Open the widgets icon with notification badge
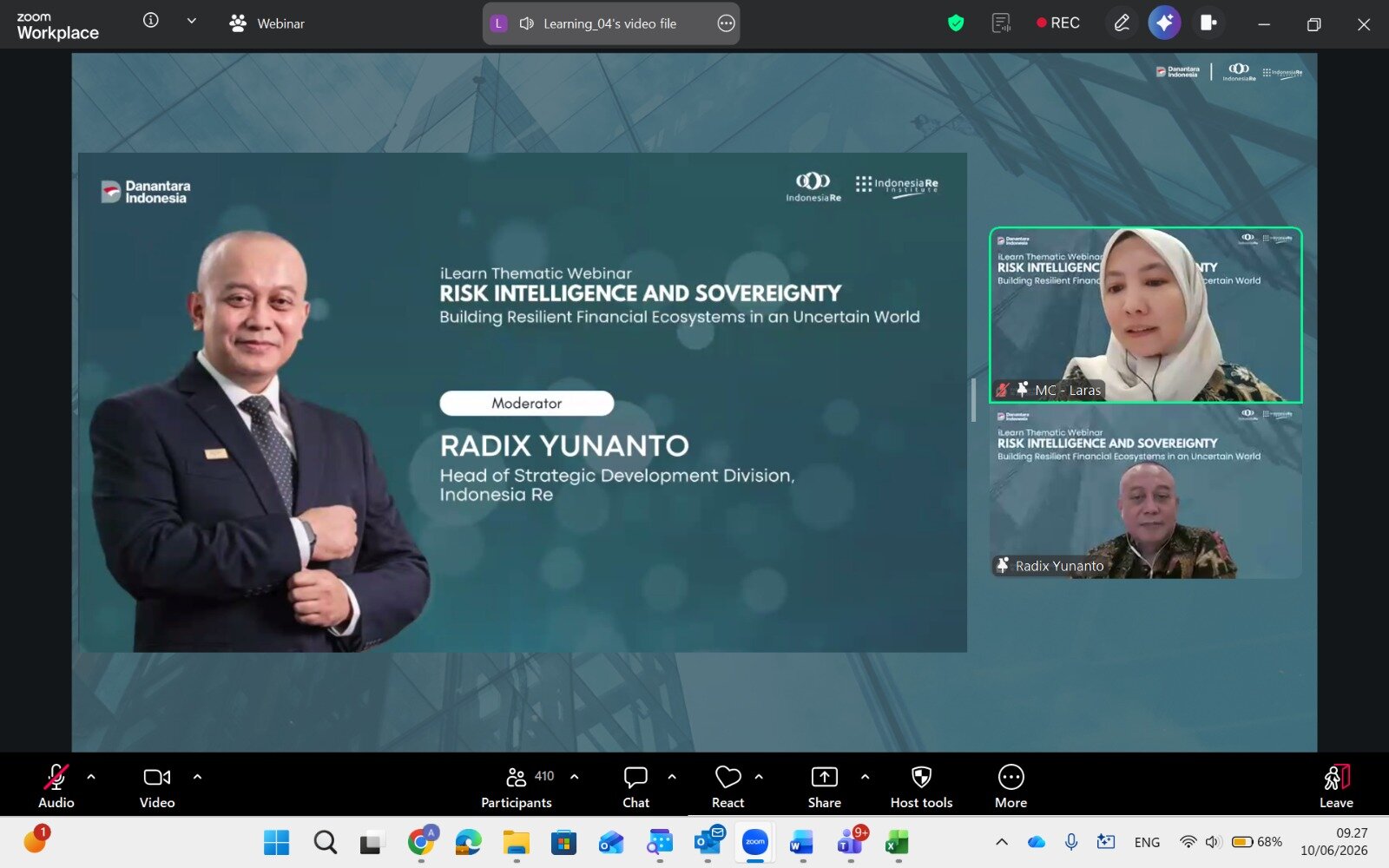Image resolution: width=1389 pixels, height=868 pixels. point(36,839)
